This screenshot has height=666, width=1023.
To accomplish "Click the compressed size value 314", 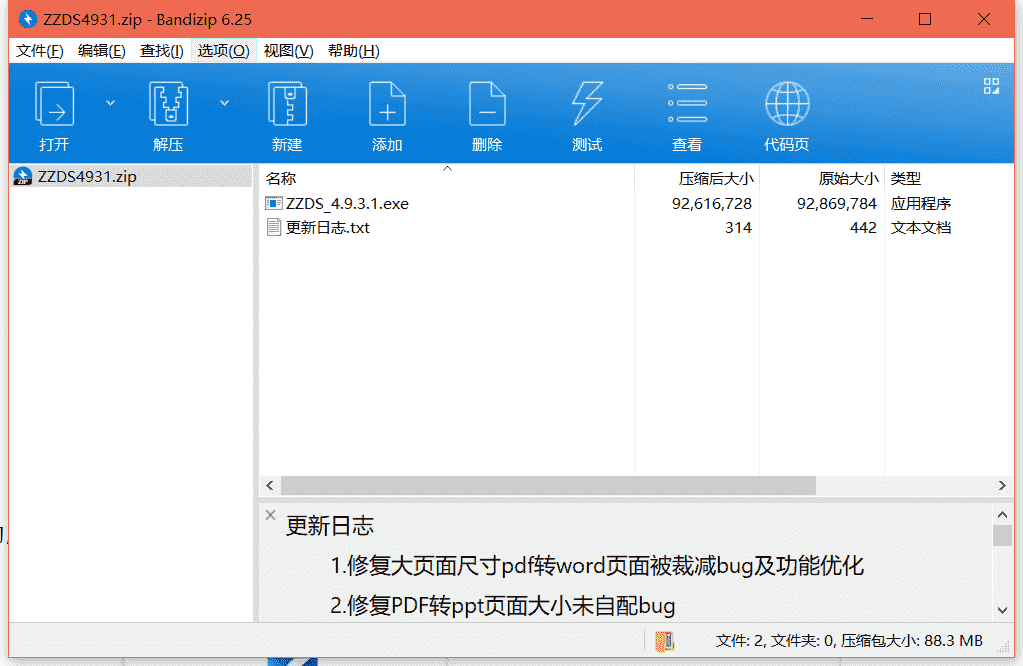I will tap(738, 228).
